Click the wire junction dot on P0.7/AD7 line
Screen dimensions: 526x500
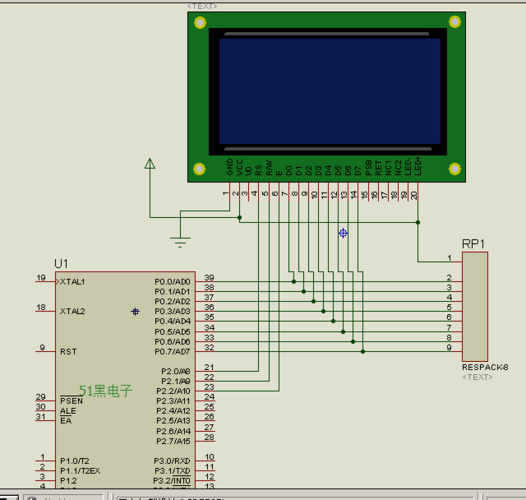click(363, 351)
